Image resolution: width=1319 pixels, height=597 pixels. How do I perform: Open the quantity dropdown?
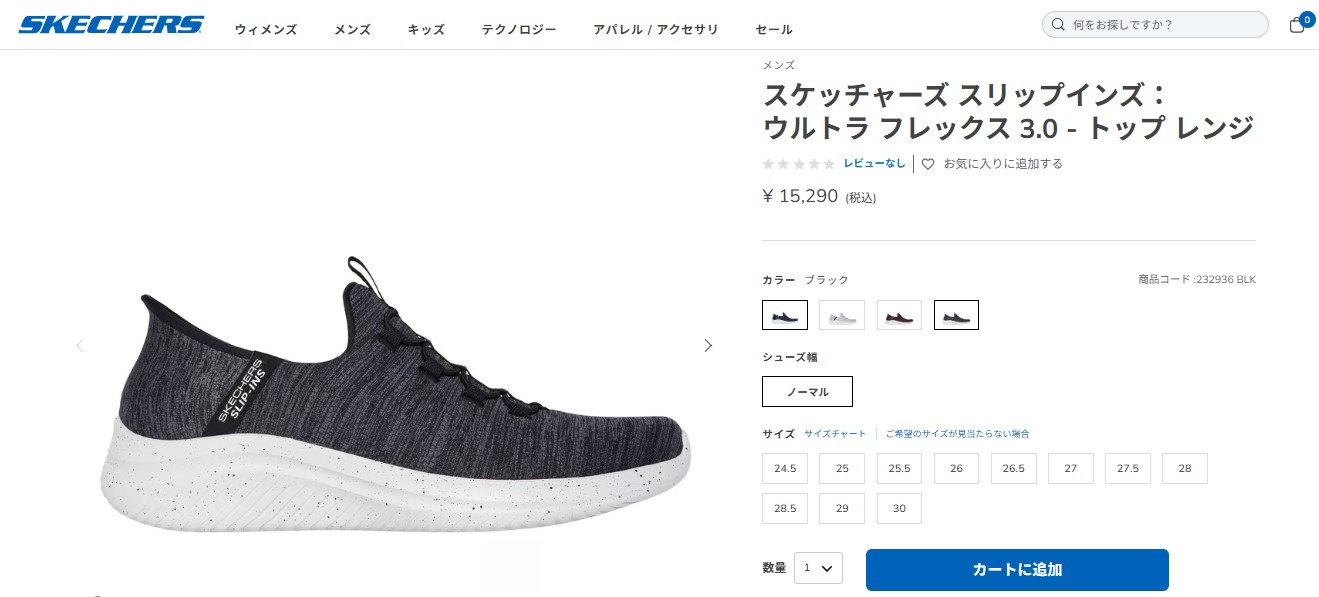click(818, 567)
